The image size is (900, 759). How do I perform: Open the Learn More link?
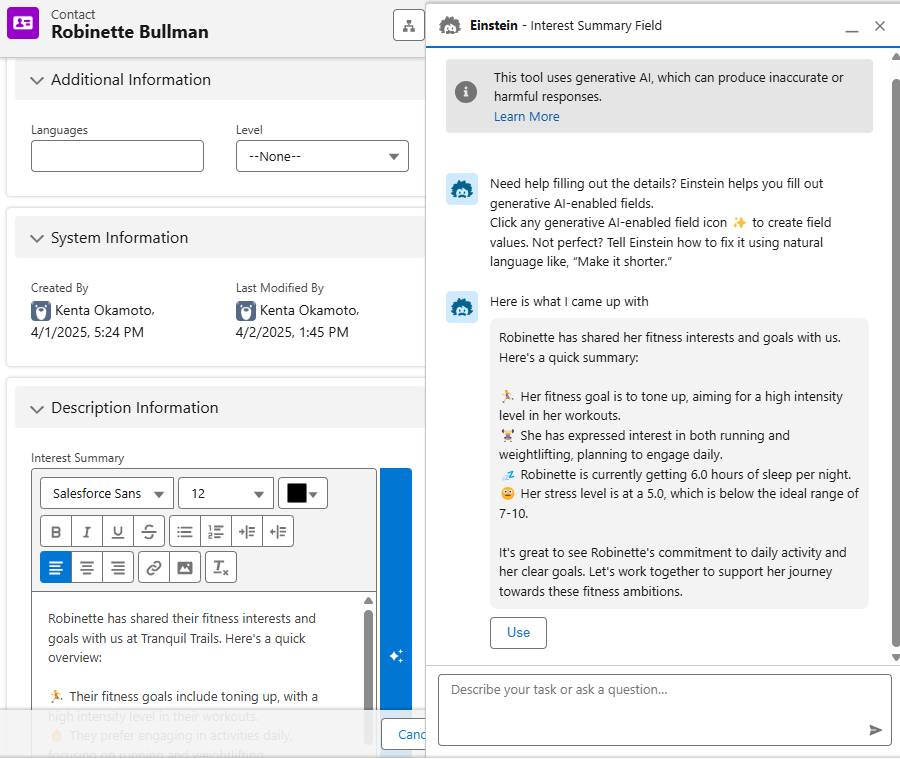coord(526,117)
